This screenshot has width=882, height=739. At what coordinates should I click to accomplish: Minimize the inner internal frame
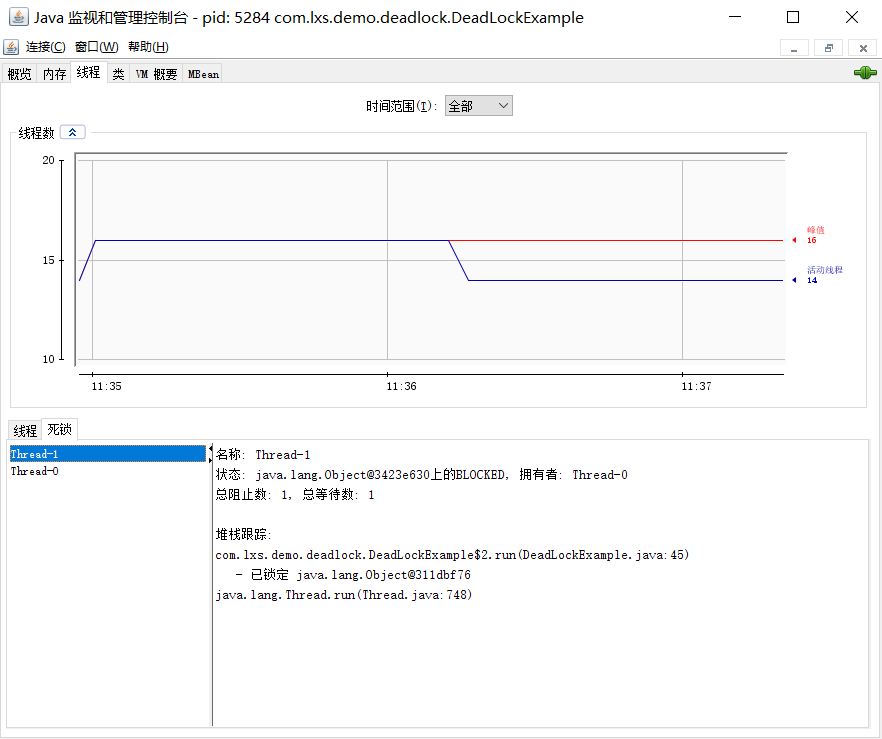[x=794, y=48]
